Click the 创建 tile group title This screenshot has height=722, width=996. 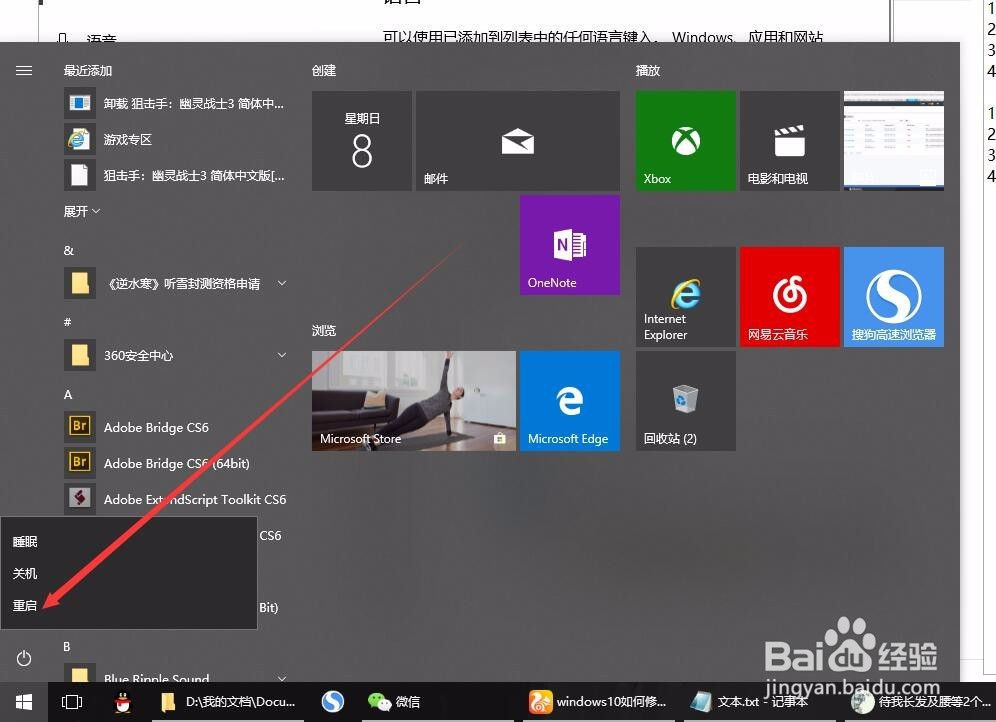pyautogui.click(x=324, y=70)
